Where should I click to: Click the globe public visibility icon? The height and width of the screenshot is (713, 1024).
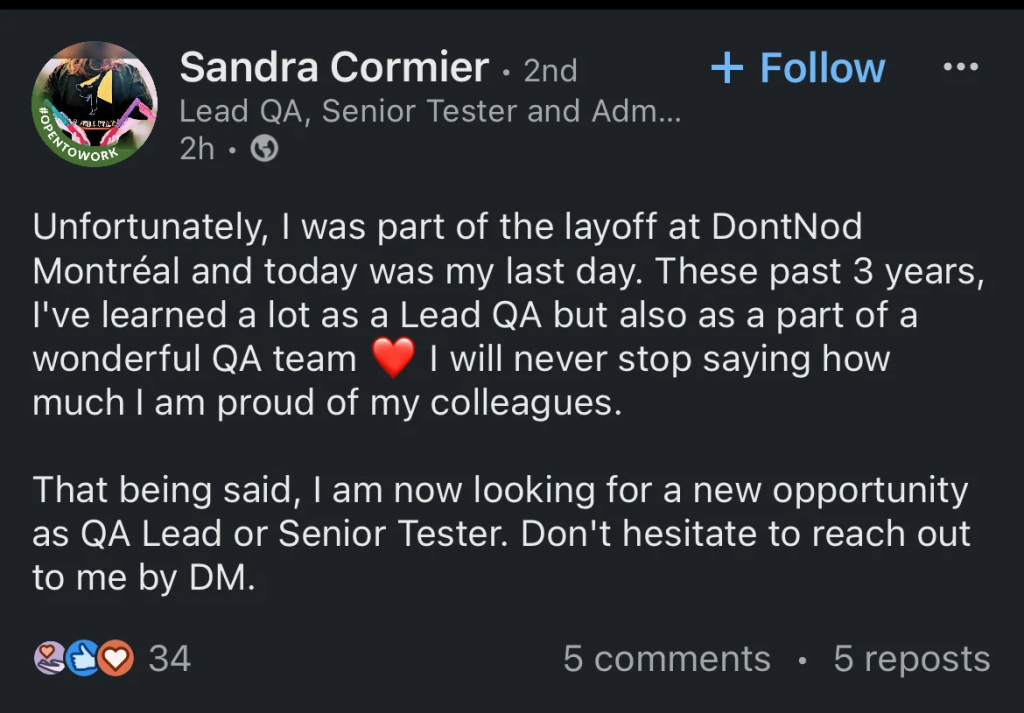coord(264,149)
